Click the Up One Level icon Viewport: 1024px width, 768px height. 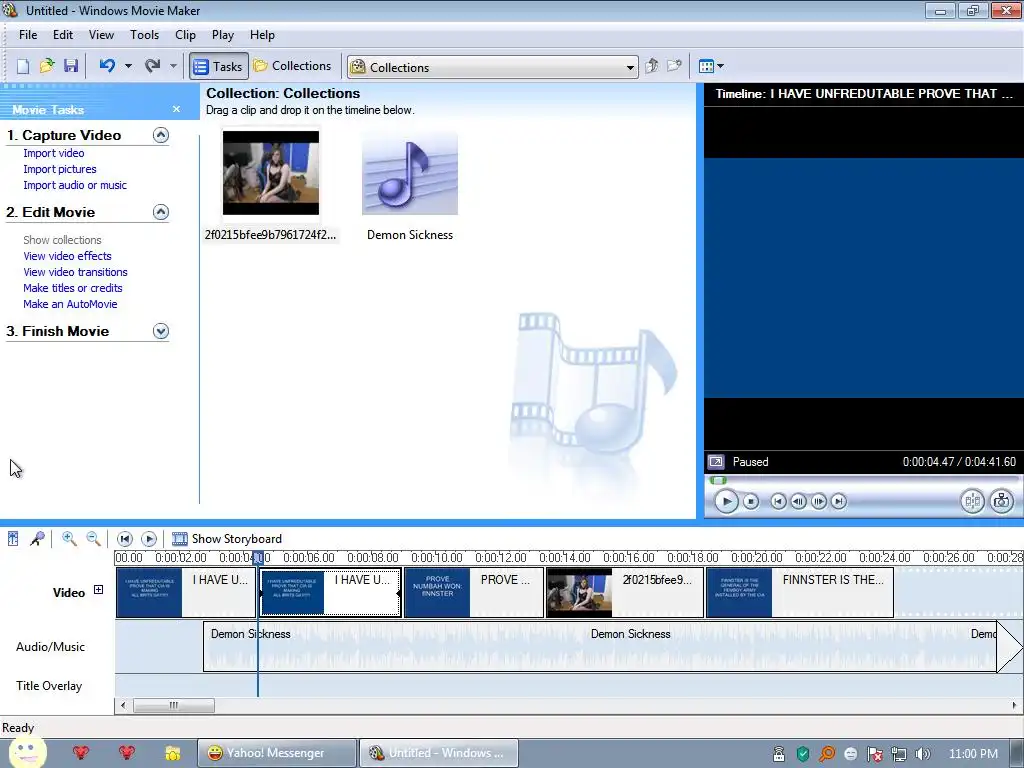pyautogui.click(x=651, y=66)
